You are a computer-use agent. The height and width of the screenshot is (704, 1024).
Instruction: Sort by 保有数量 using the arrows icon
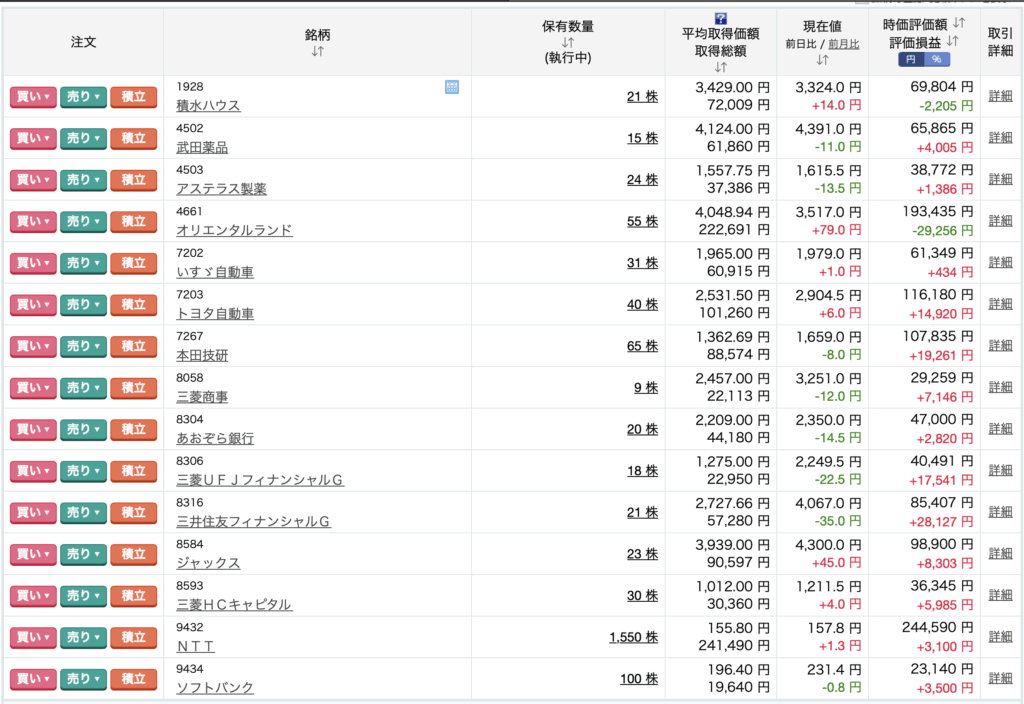pyautogui.click(x=568, y=42)
